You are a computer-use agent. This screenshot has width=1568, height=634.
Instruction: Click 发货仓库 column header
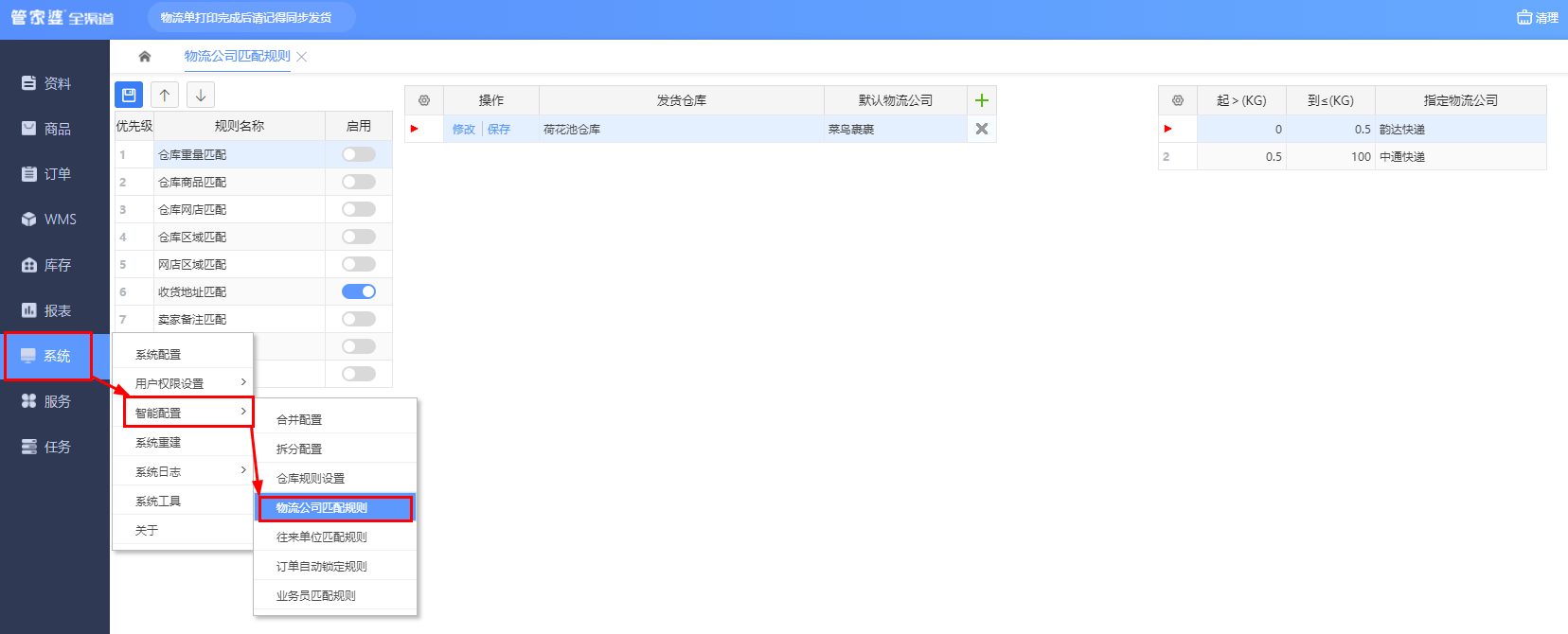(x=682, y=100)
